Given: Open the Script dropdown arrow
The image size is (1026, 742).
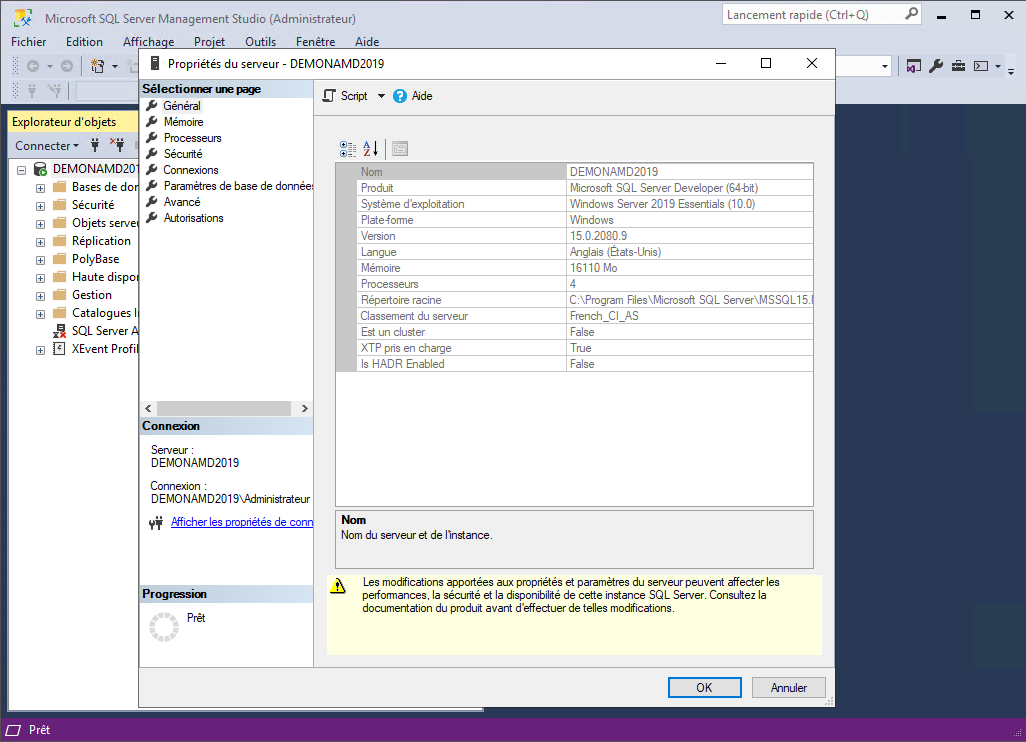Looking at the screenshot, I should coord(381,96).
